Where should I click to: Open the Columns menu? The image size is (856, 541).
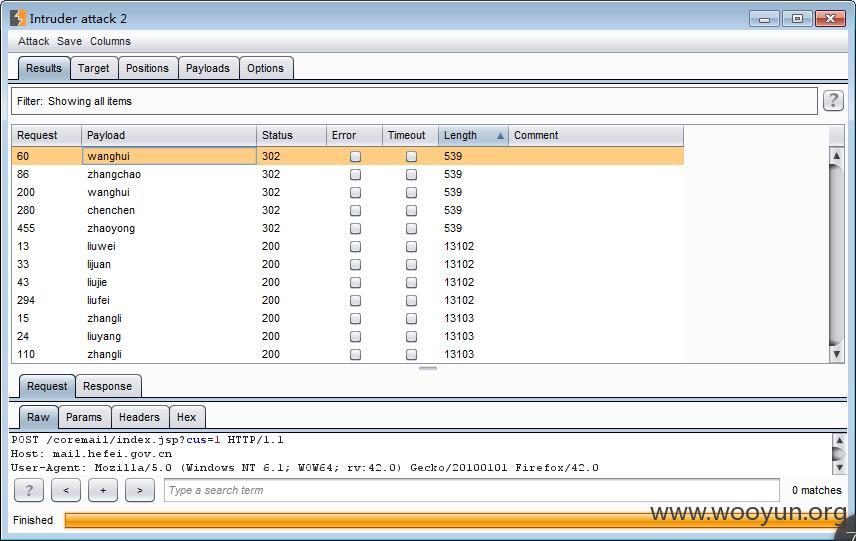(x=110, y=41)
